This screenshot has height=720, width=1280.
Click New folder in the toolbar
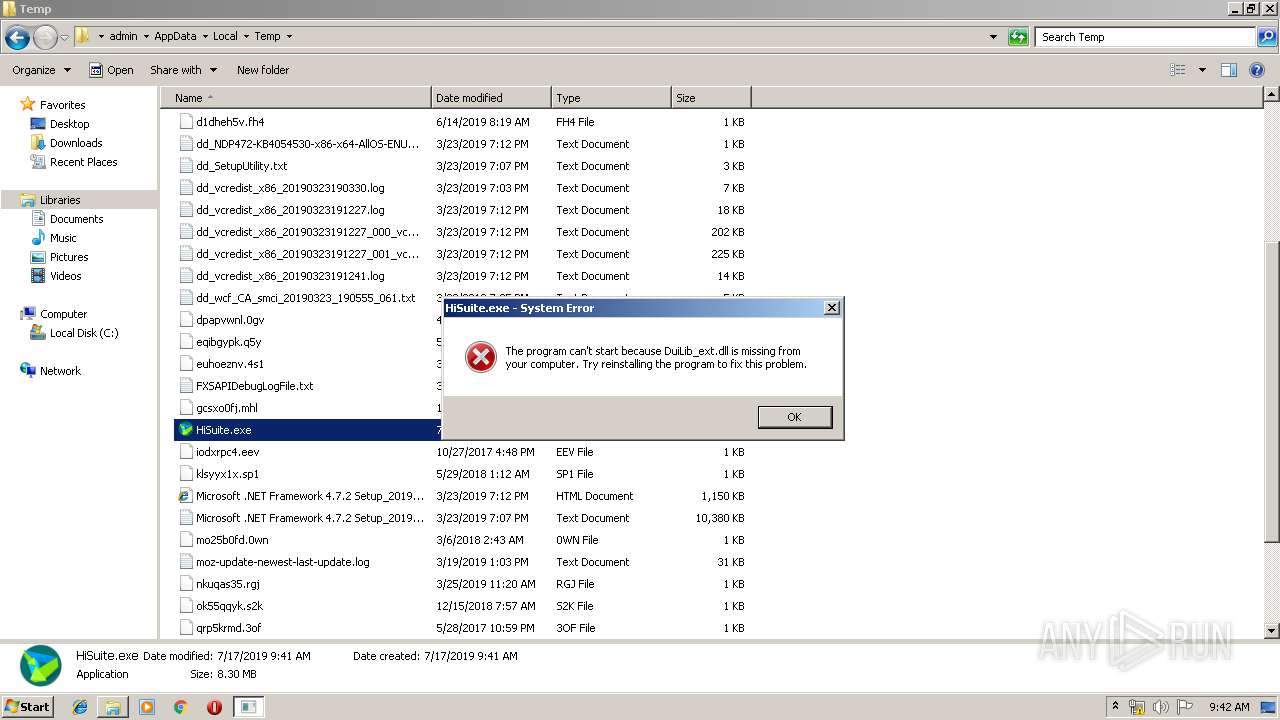pos(263,70)
